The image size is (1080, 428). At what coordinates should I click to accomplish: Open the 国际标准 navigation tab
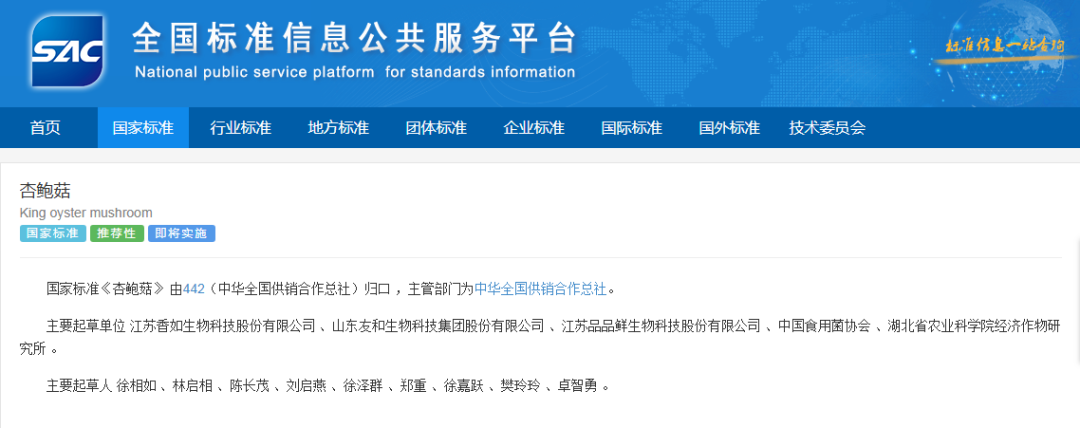[x=631, y=128]
